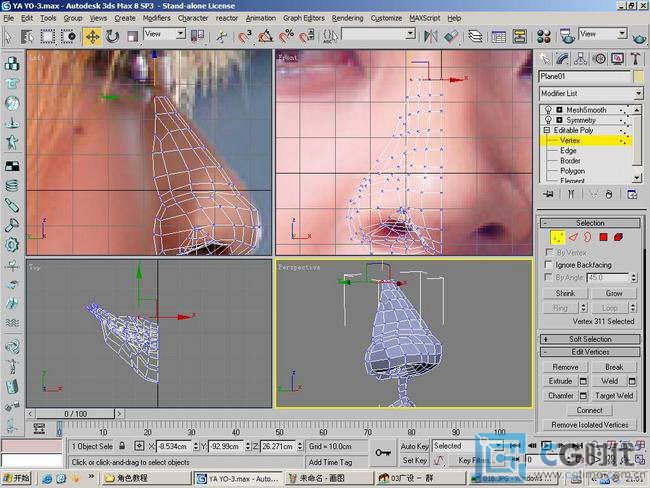
Task: Select Vertex sub-object level icon
Action: [557, 237]
